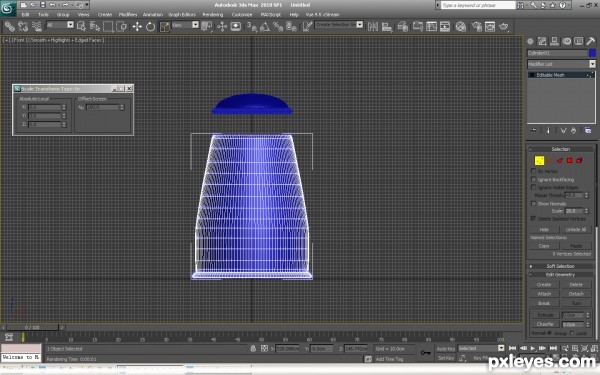Enable the By Vertex checkbox
Screen dimensions: 600x375
click(533, 171)
